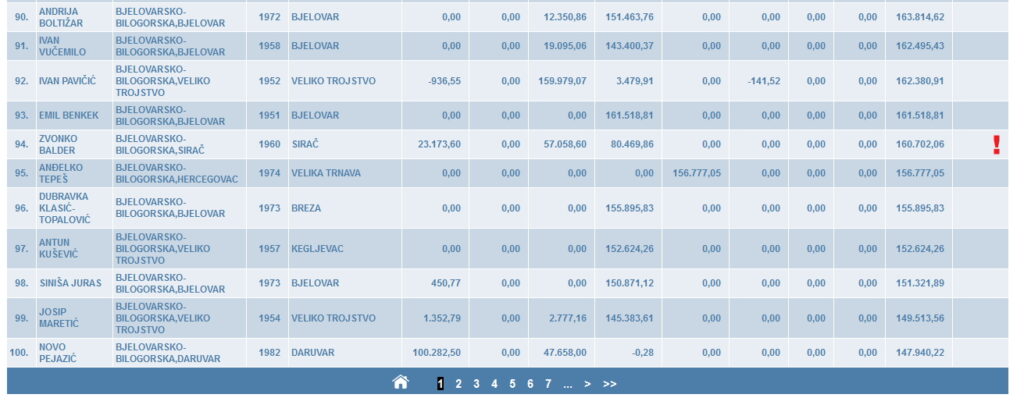Click the total 163.814,62 in row 90
Image resolution: width=1024 pixels, height=405 pixels.
(920, 17)
